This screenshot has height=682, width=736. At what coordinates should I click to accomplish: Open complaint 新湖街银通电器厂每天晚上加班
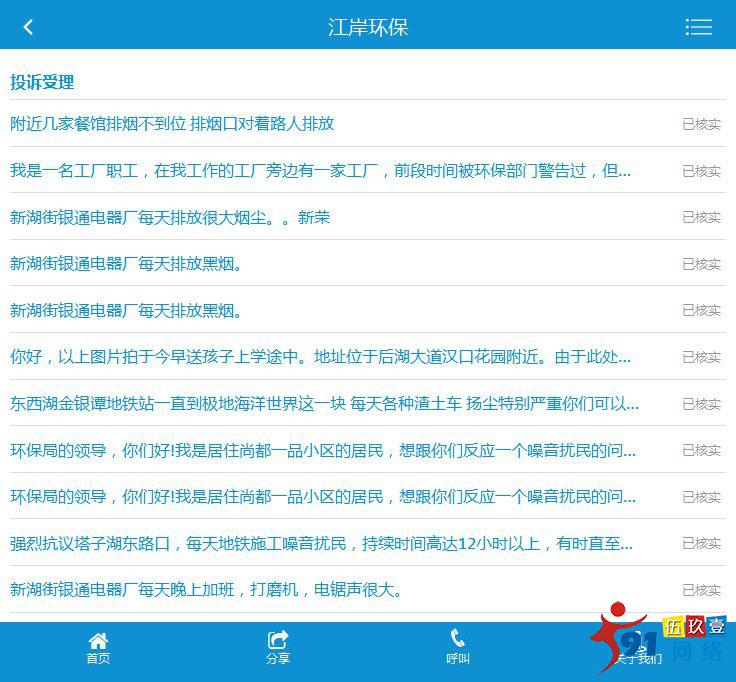pos(206,590)
